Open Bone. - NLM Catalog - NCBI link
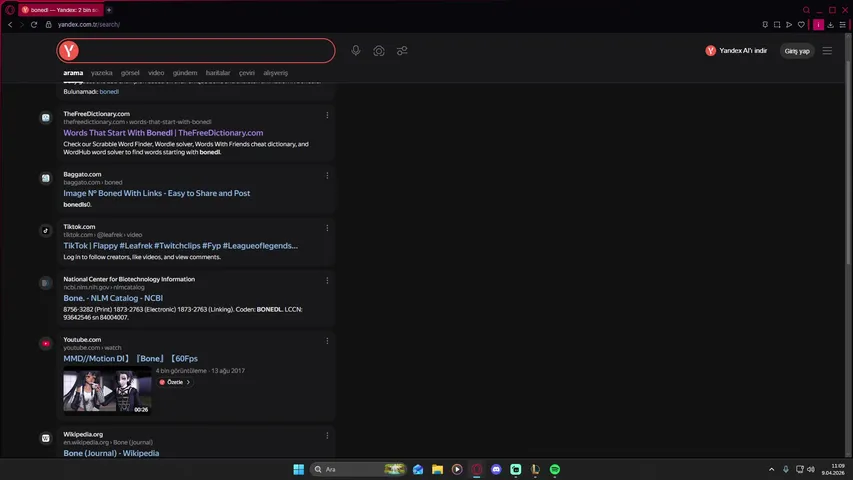This screenshot has width=853, height=480. click(x=113, y=298)
